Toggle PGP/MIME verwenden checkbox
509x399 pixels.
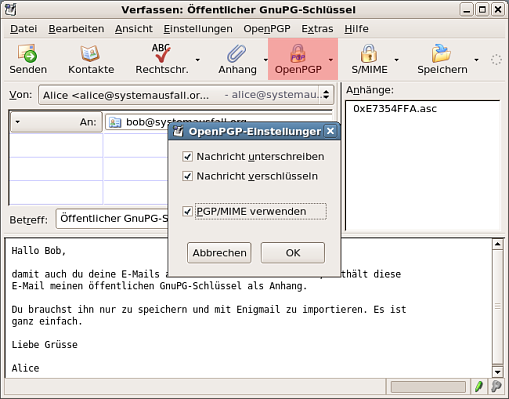(187, 211)
